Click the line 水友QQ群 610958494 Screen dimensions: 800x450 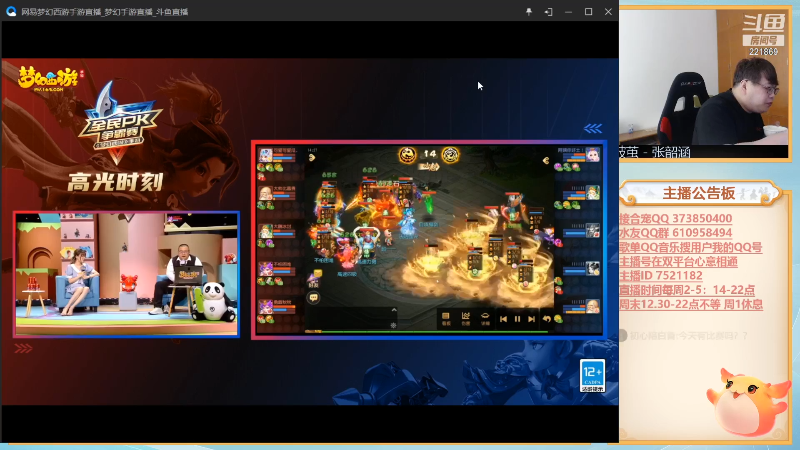point(676,233)
